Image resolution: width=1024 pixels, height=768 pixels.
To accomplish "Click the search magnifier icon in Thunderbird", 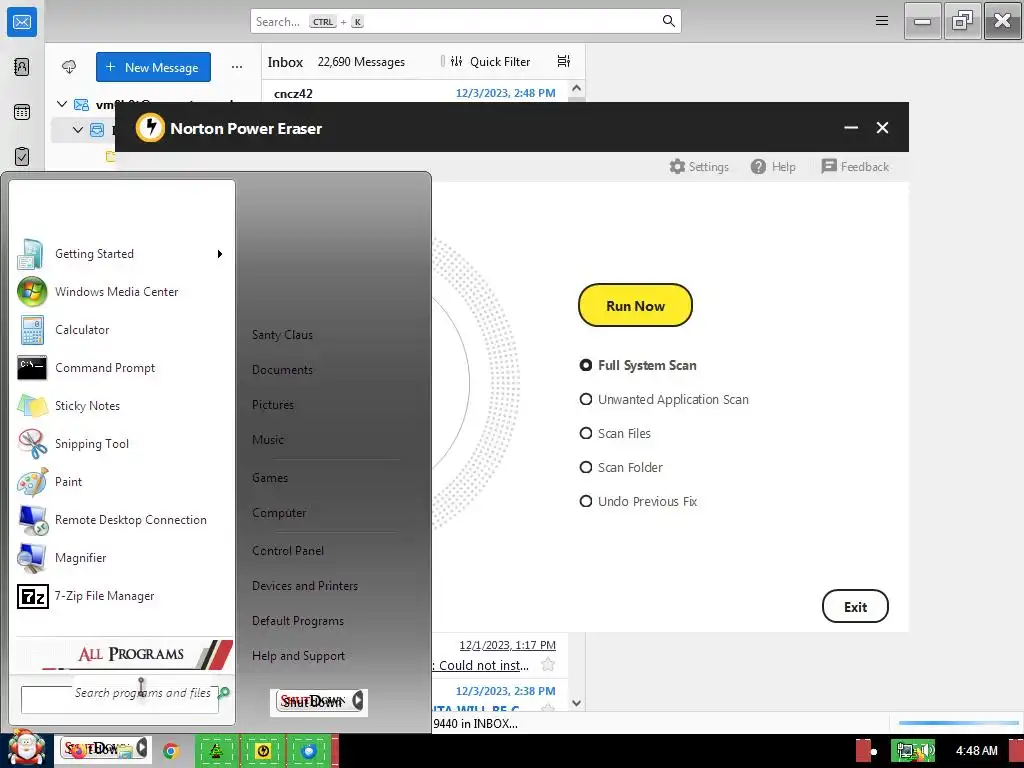I will 668,21.
